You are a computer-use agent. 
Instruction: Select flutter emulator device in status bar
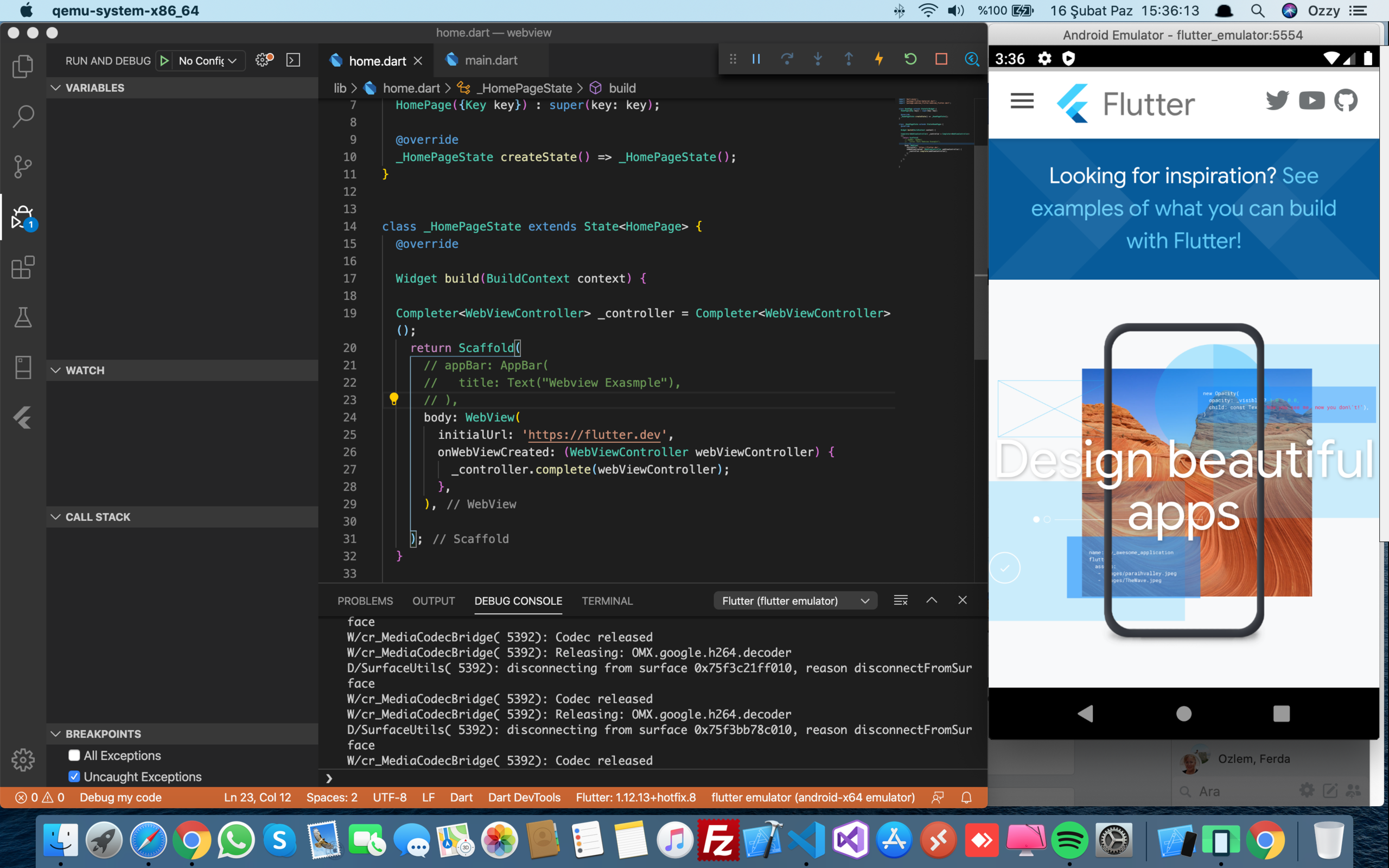pos(813,797)
